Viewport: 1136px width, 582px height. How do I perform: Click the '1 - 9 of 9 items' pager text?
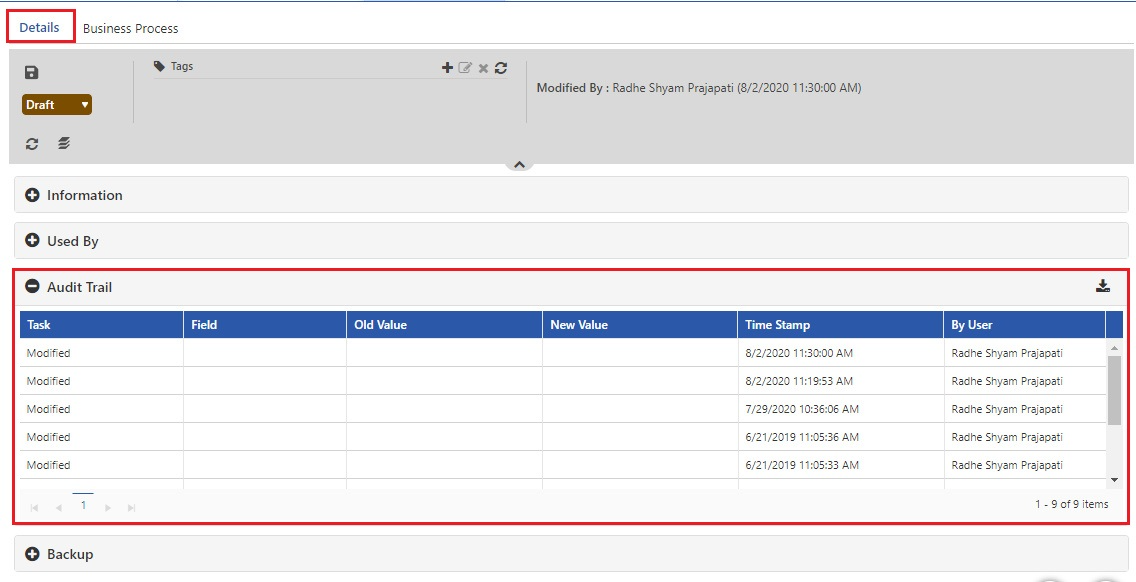point(1072,504)
